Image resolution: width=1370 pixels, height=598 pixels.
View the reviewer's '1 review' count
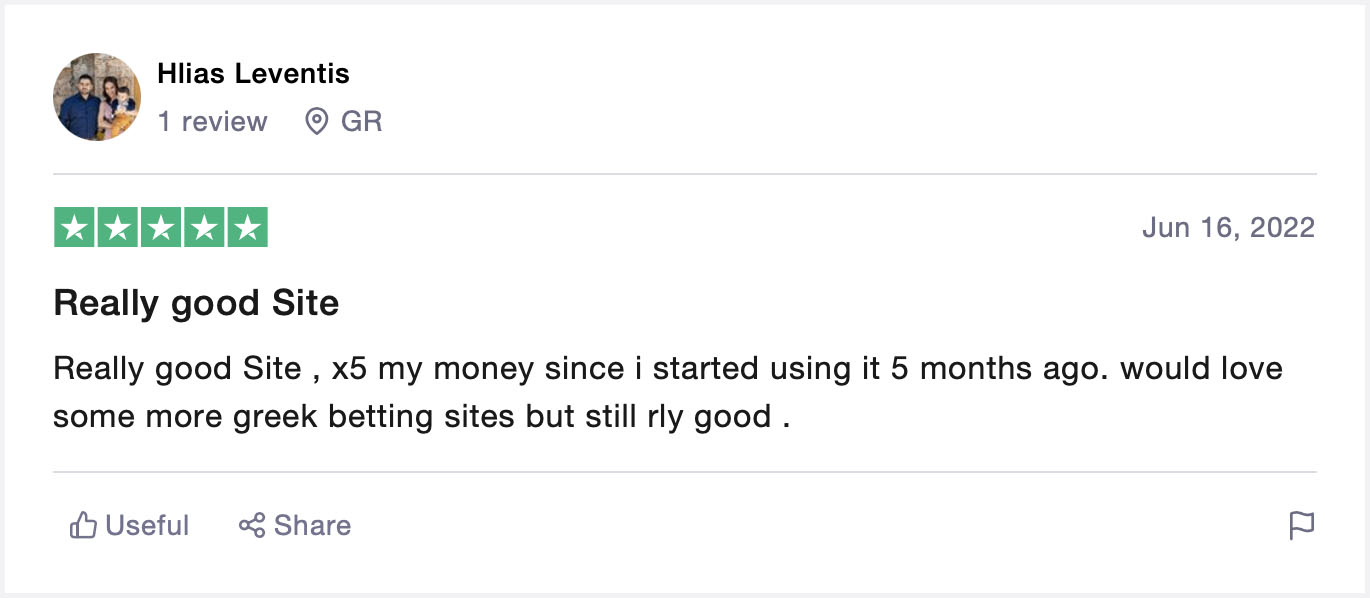point(212,122)
